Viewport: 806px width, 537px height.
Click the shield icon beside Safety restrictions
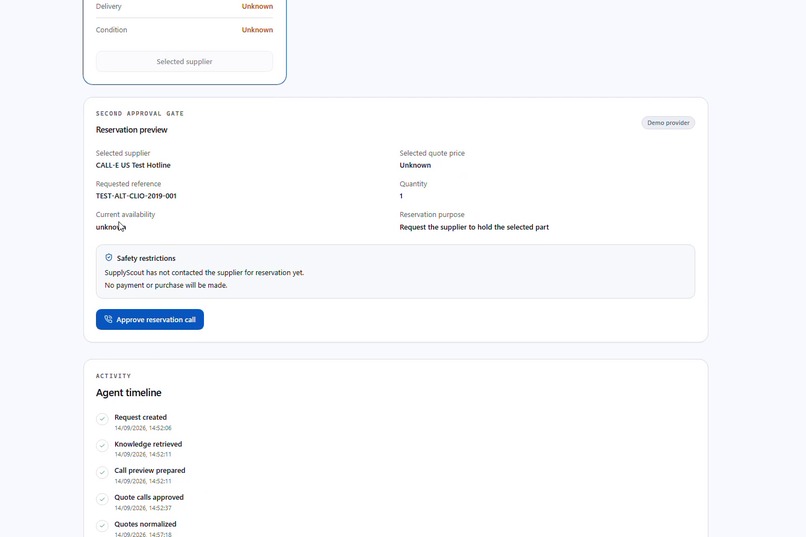pyautogui.click(x=108, y=257)
